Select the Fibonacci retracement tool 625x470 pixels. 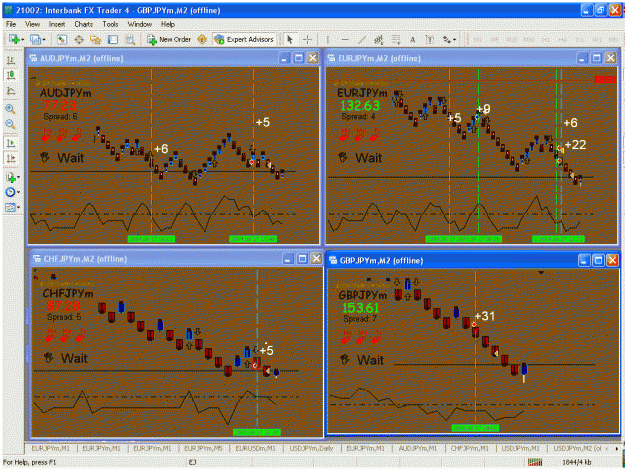396,39
